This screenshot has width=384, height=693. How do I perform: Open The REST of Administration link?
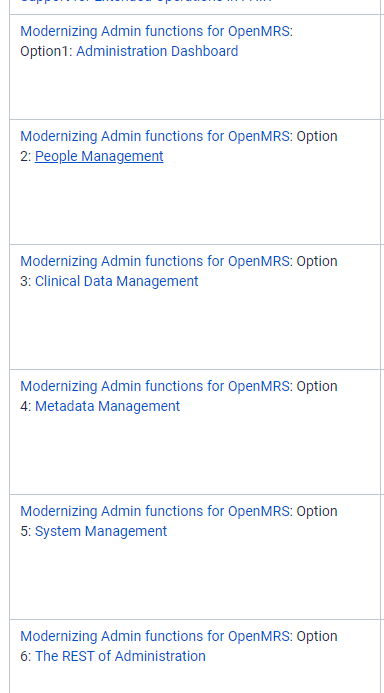click(120, 656)
